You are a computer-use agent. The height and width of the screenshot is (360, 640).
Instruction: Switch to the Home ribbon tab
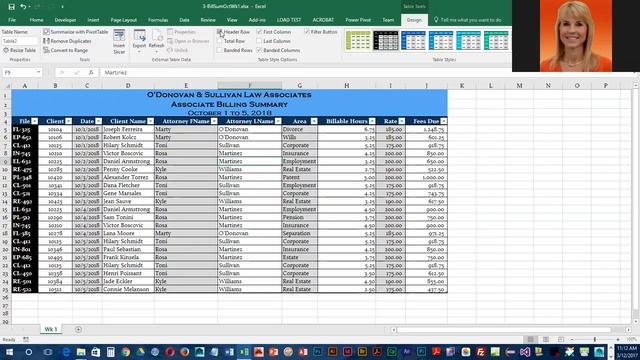[36, 20]
